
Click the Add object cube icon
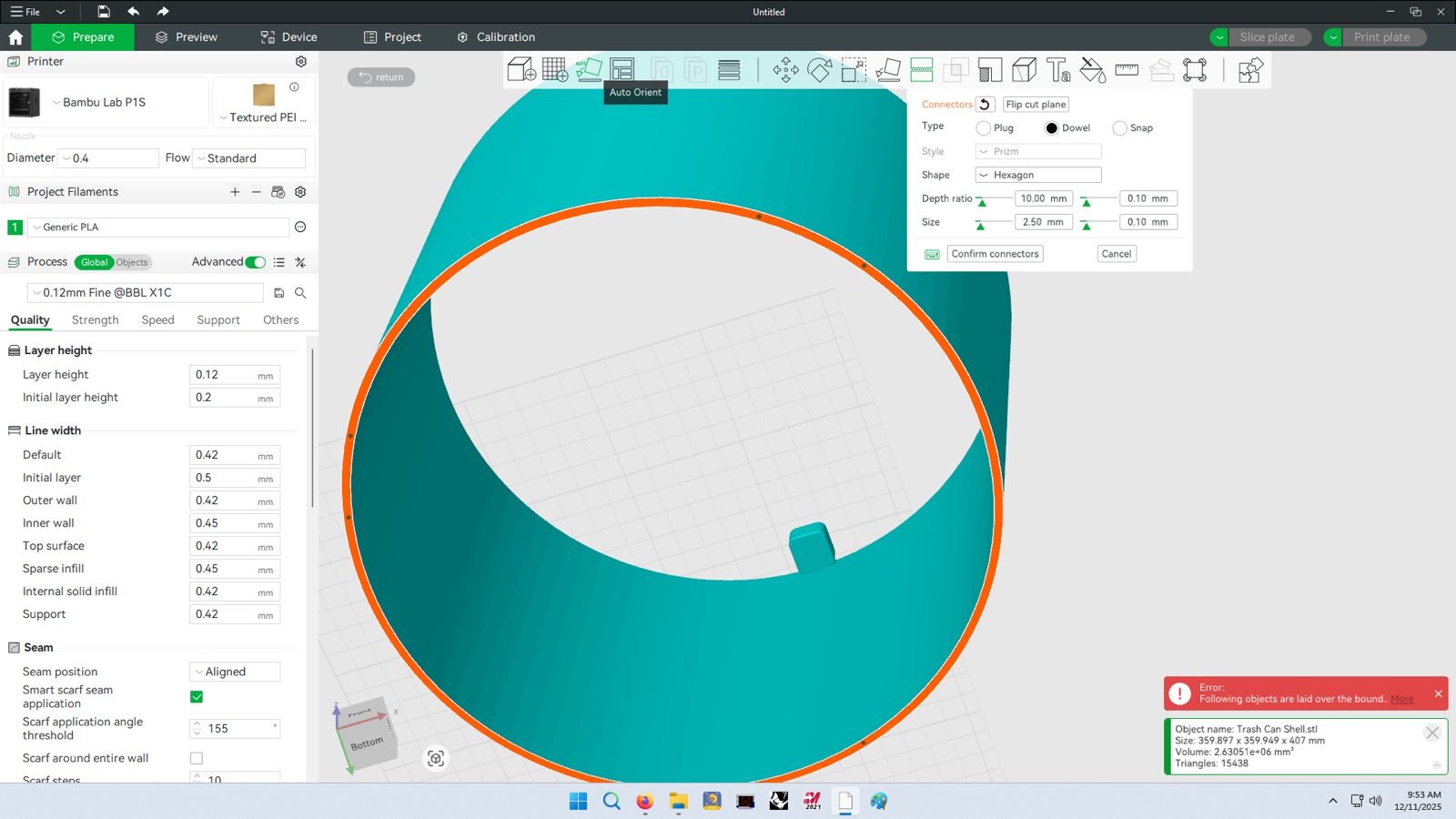tap(521, 70)
